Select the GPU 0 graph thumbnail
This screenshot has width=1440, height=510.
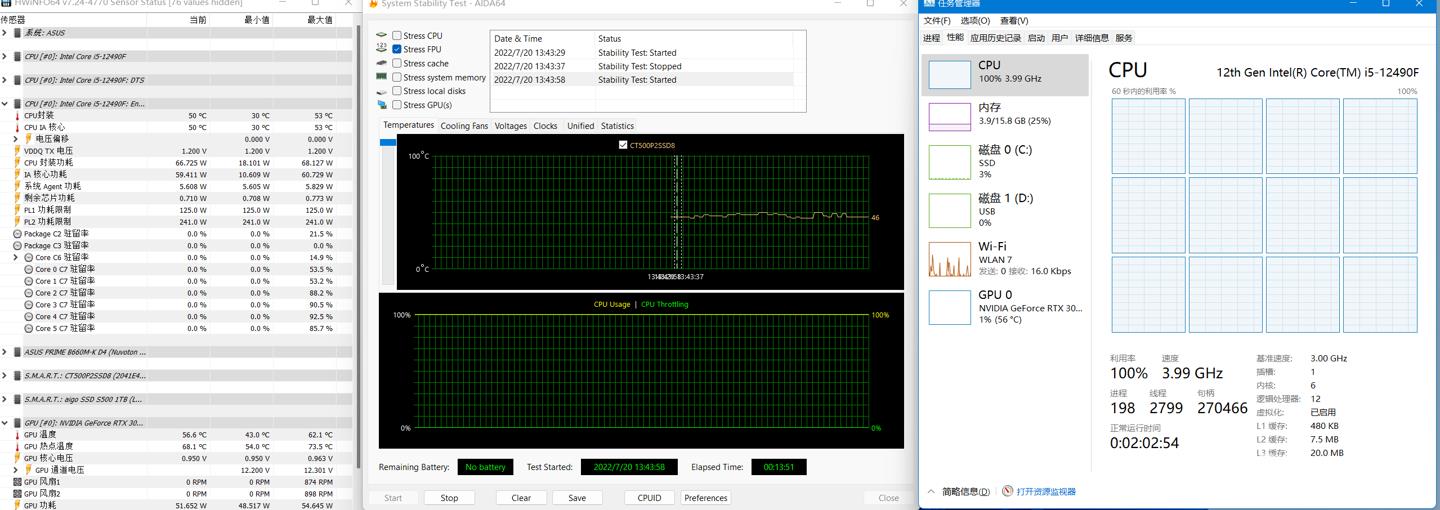coord(949,307)
